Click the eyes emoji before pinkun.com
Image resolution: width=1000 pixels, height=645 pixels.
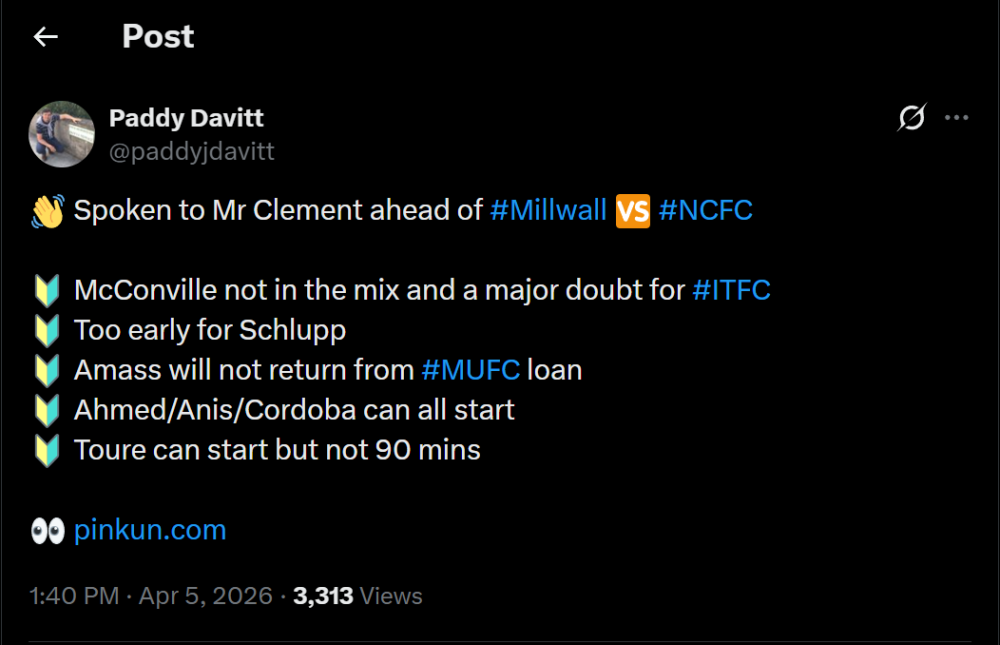point(47,530)
